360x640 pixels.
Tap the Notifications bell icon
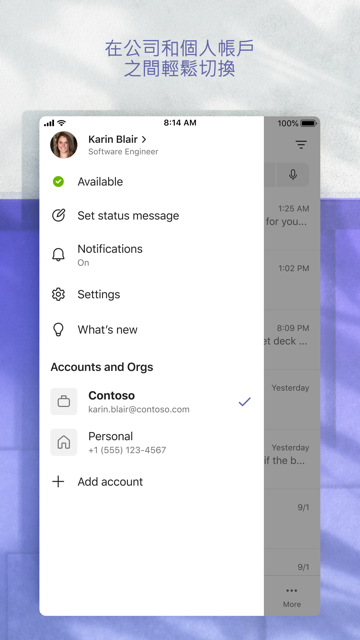58,255
